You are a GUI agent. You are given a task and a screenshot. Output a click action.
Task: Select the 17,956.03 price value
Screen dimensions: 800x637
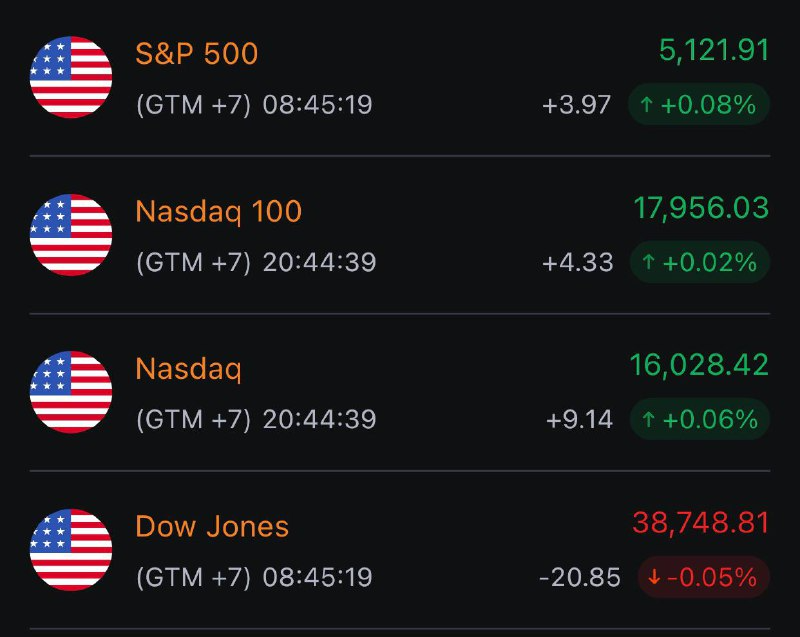[701, 208]
